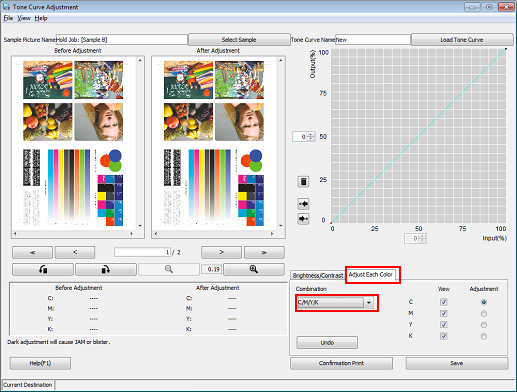Rotate preview clockwise
The width and height of the screenshot is (517, 392).
pyautogui.click(x=106, y=269)
